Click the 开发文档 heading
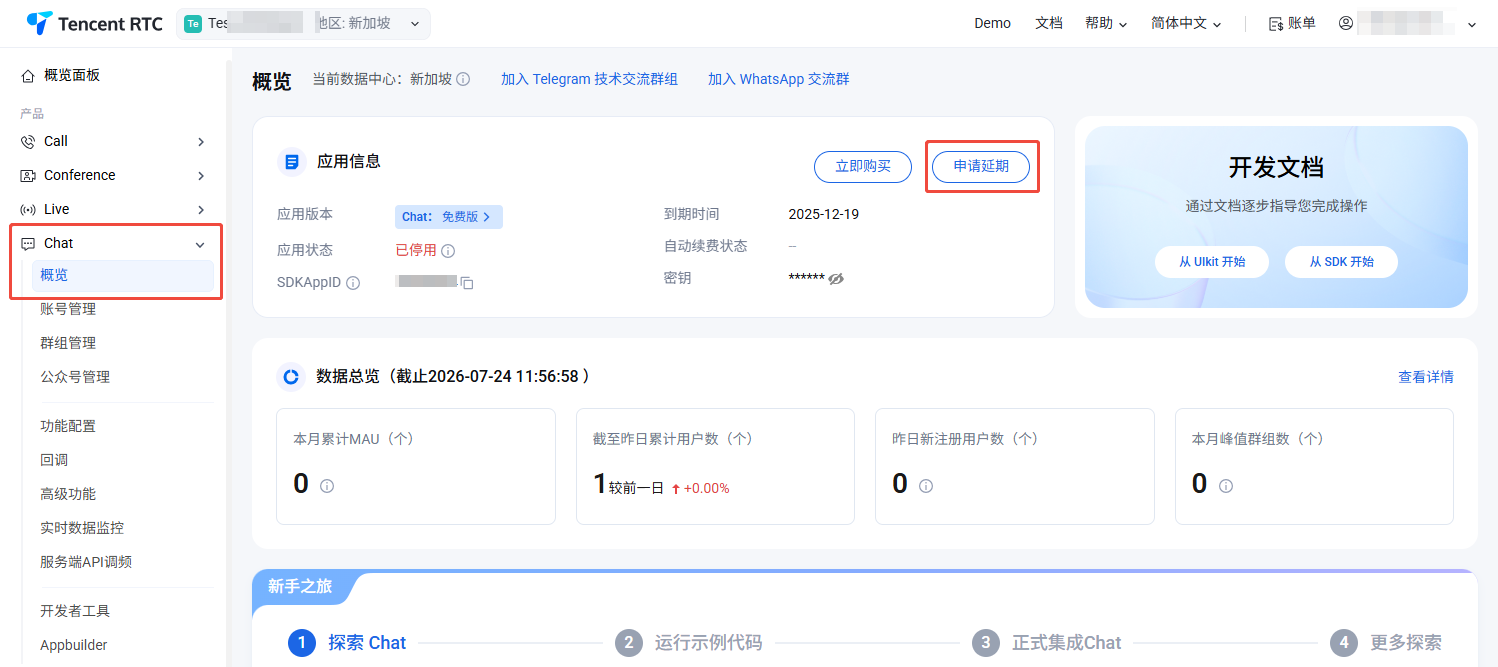 coord(1276,168)
